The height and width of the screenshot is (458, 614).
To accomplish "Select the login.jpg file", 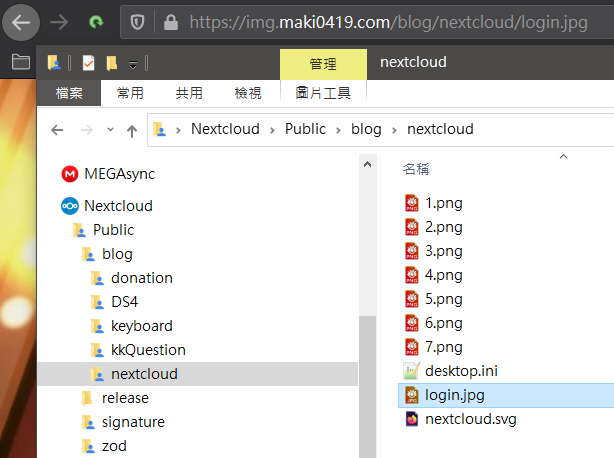I will [448, 395].
